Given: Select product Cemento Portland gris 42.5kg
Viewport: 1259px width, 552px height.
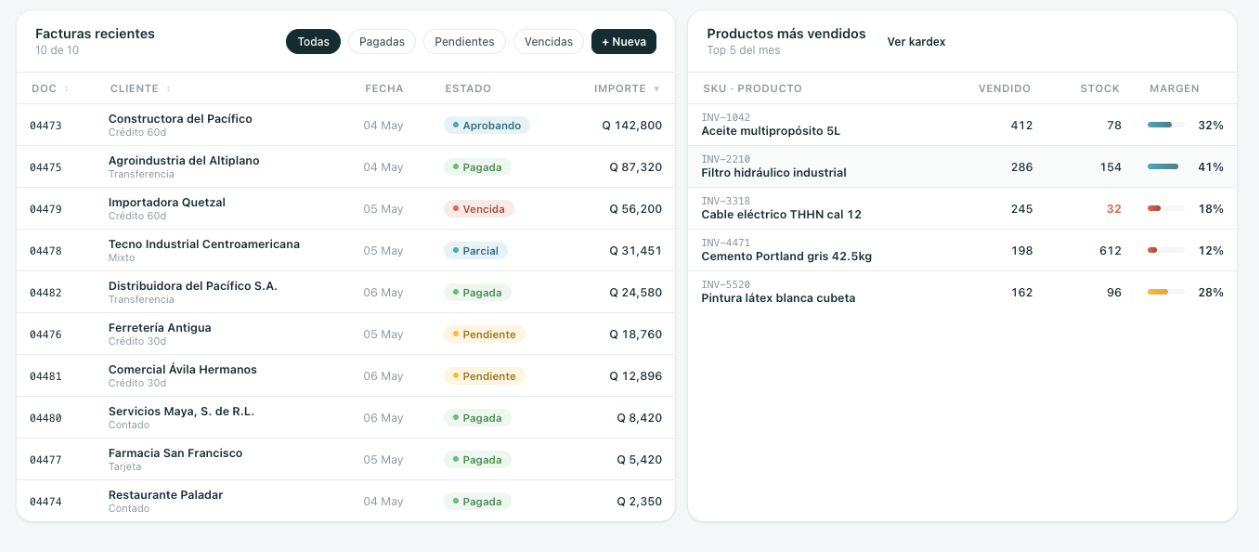Looking at the screenshot, I should click(x=786, y=256).
